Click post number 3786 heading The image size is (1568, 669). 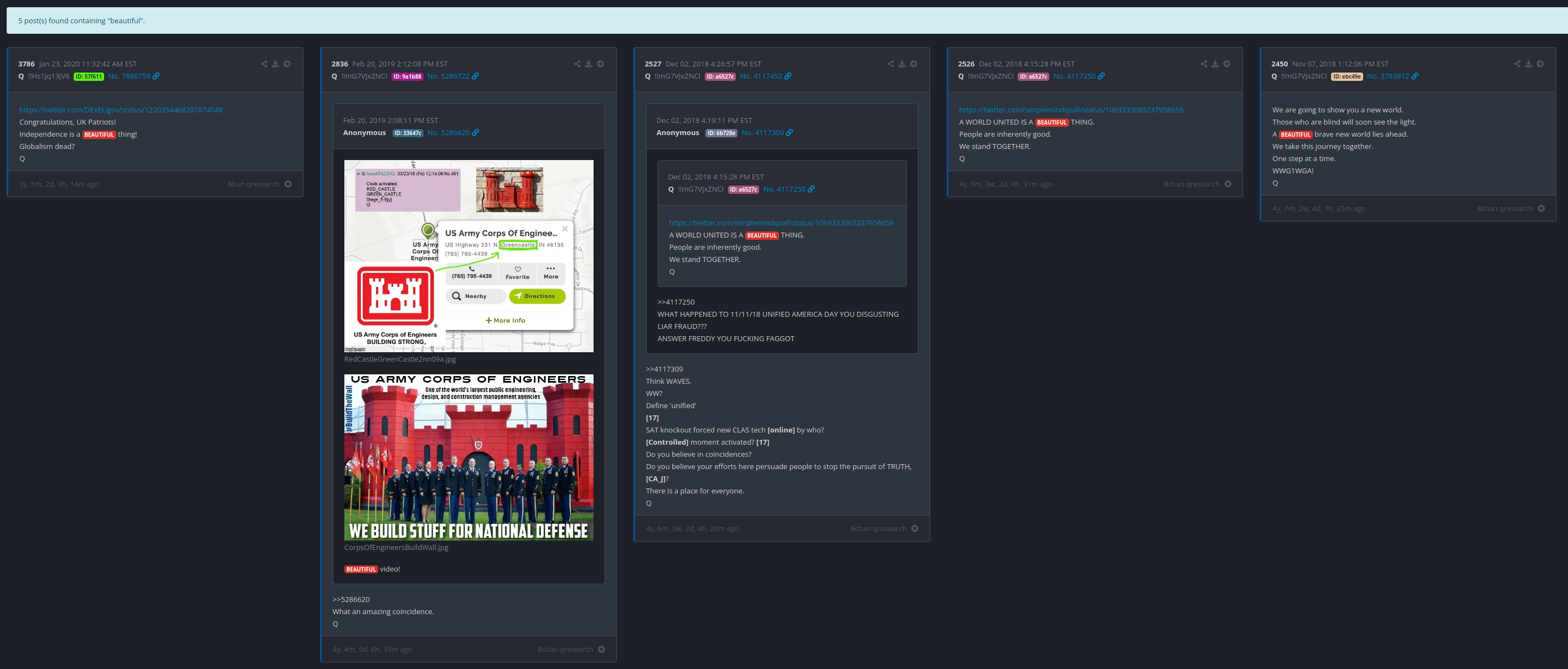pos(26,64)
